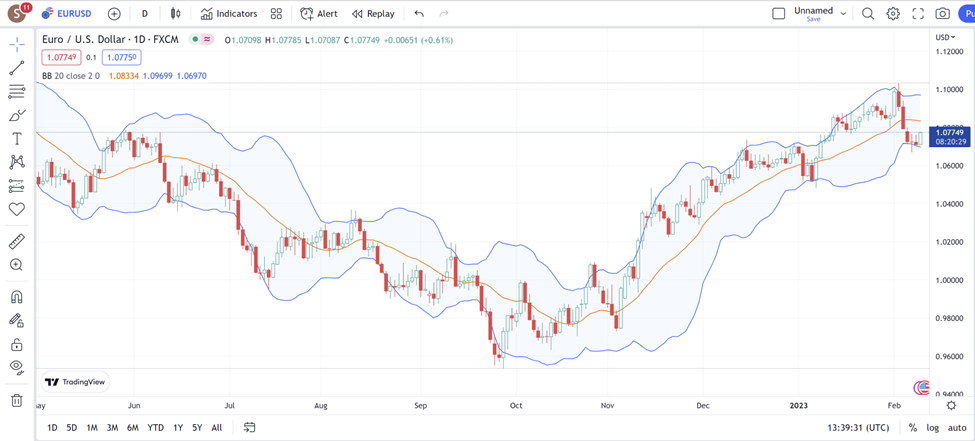Click the flag events icon on chart
The width and height of the screenshot is (975, 441).
pyautogui.click(x=922, y=388)
